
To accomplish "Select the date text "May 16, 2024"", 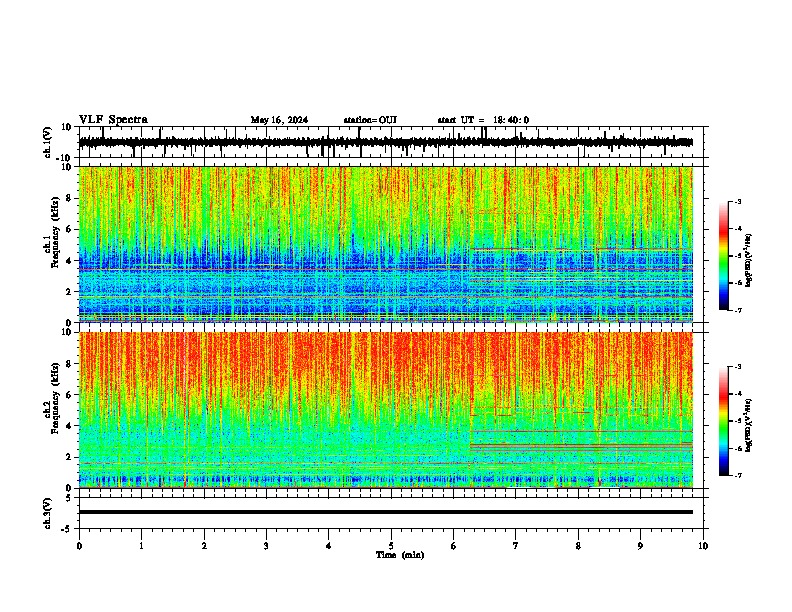I will 279,120.
